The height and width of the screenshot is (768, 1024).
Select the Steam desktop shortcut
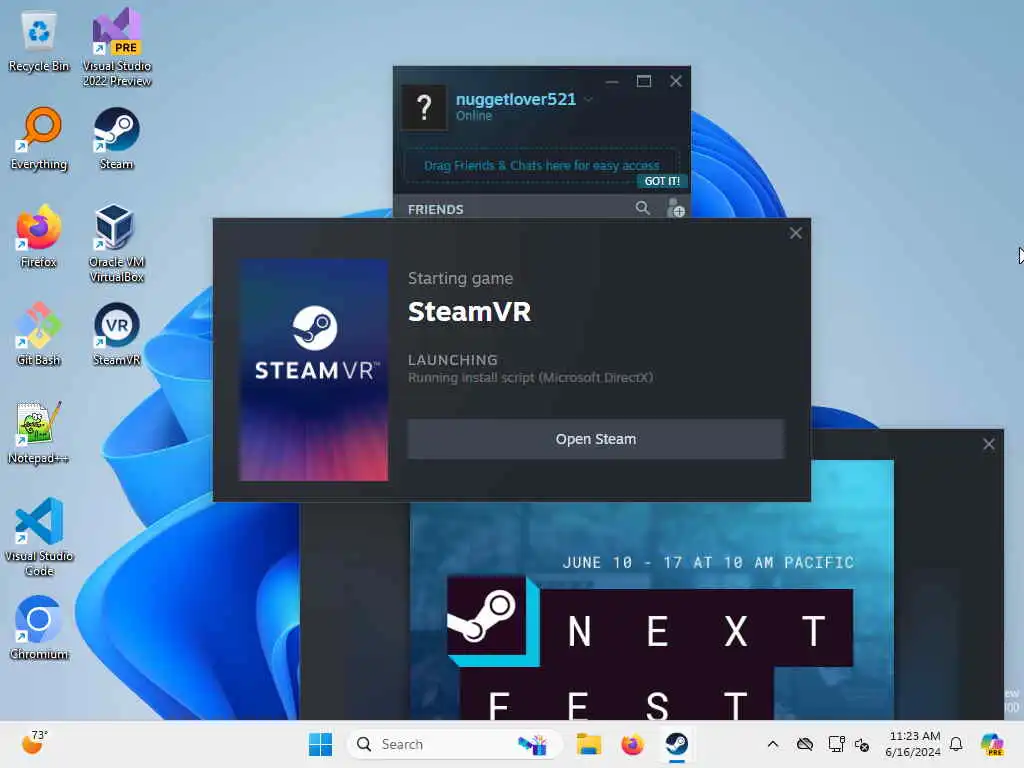pos(116,139)
